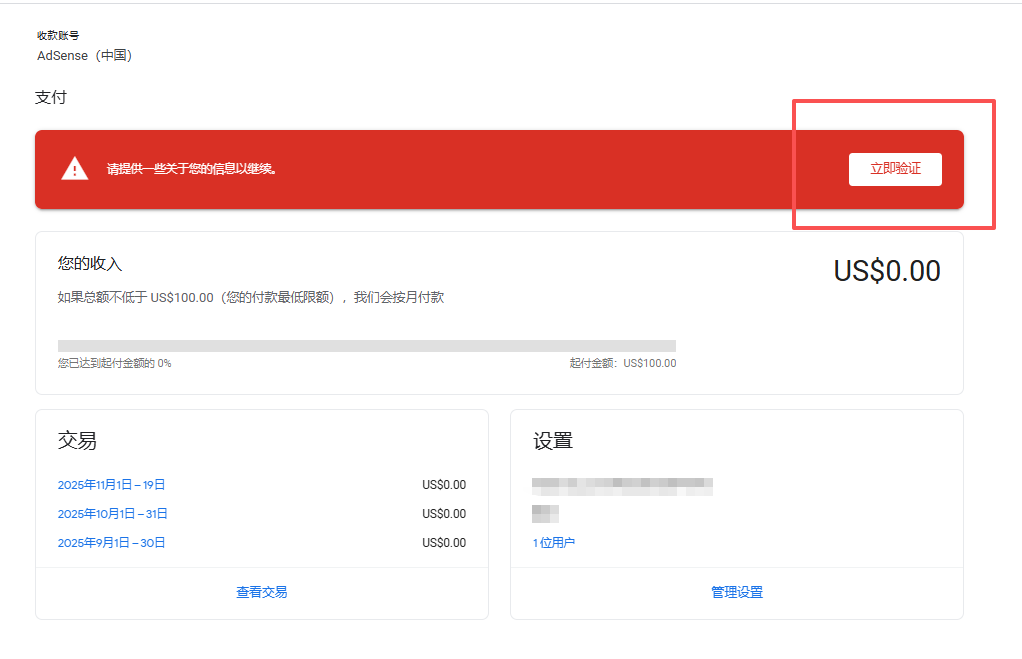Screen dimensions: 1022x659
Task: Open transactions for 2025年11月1日 – 19日
Action: coord(110,484)
